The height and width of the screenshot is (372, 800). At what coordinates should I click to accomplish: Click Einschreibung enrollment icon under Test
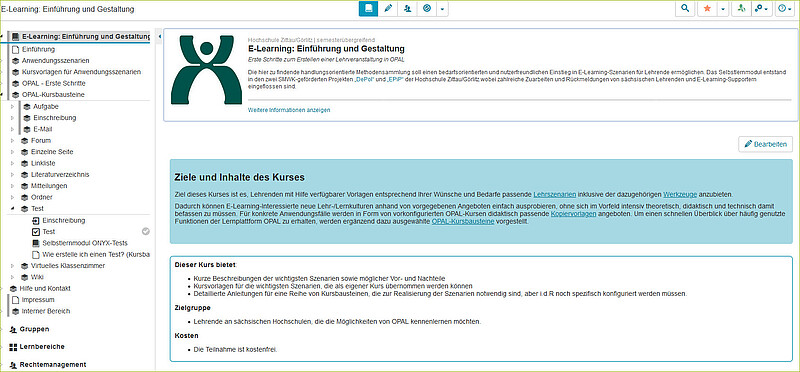pyautogui.click(x=36, y=220)
